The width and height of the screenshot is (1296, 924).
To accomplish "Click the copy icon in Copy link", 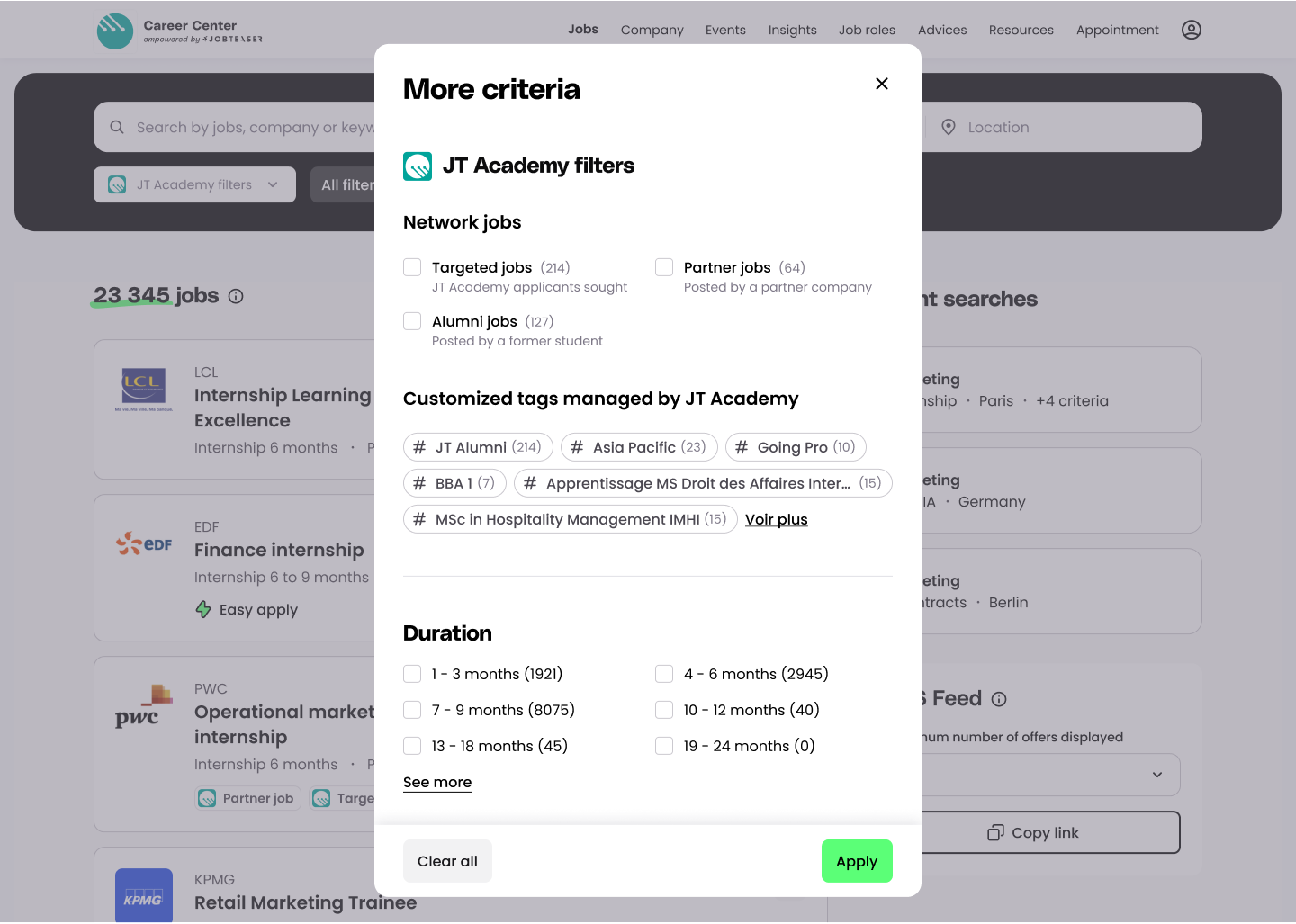I will 995,832.
